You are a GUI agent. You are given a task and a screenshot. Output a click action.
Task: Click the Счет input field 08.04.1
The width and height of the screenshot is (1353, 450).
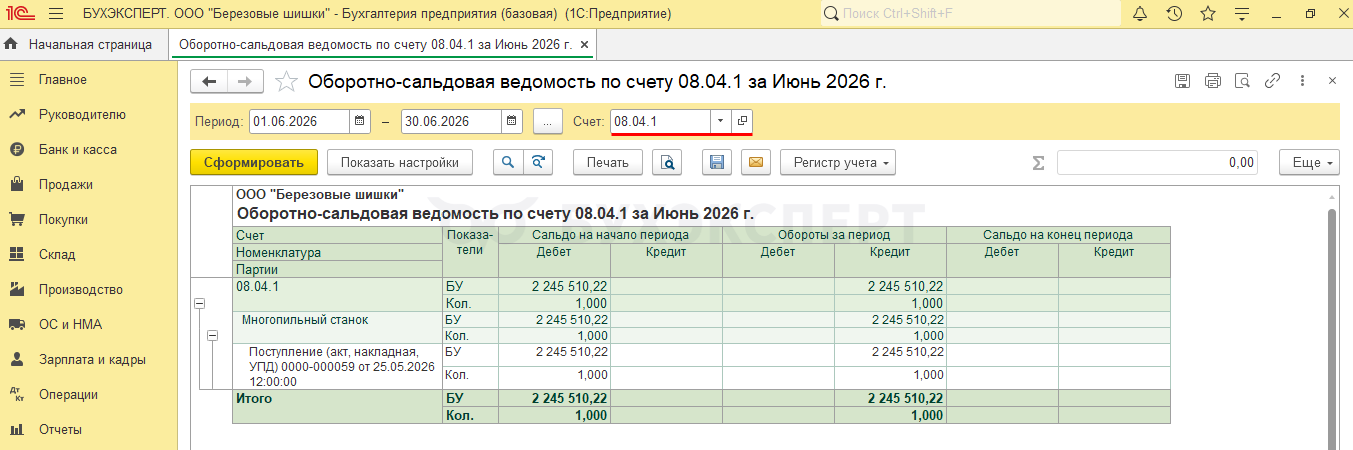(661, 121)
